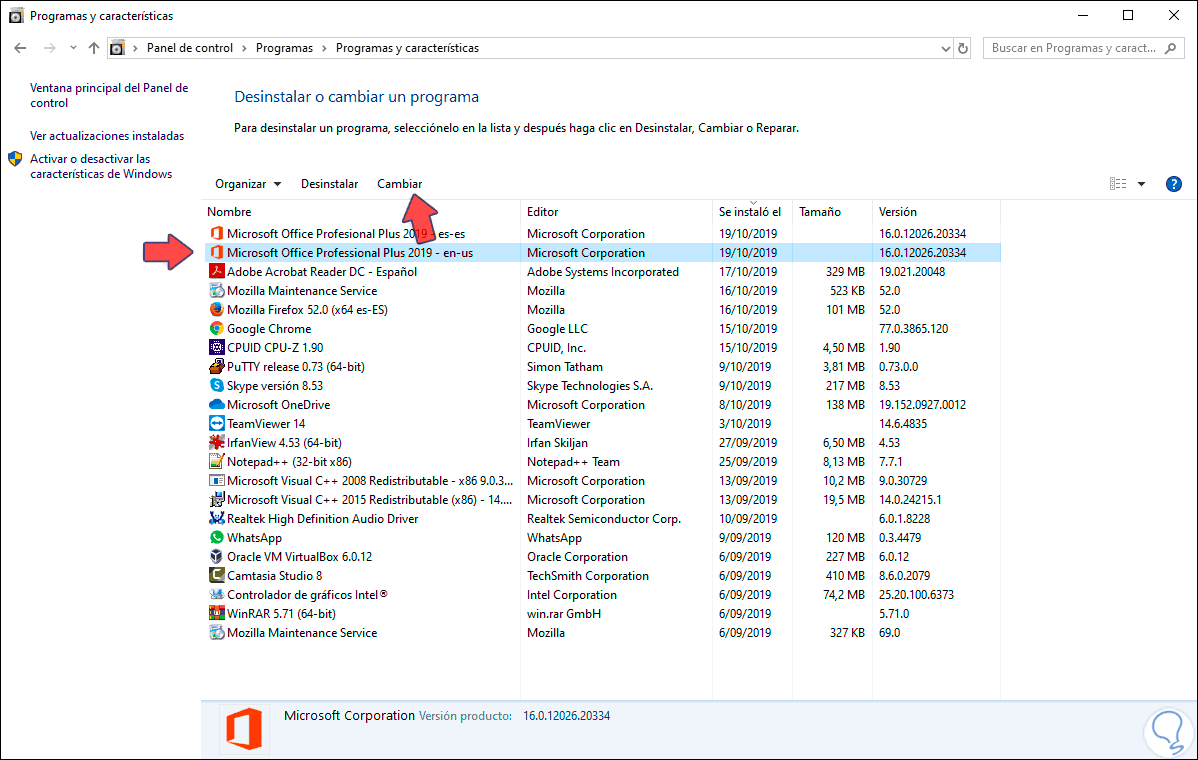Click Realtek Semiconductor Corp. editor cell

coord(604,519)
